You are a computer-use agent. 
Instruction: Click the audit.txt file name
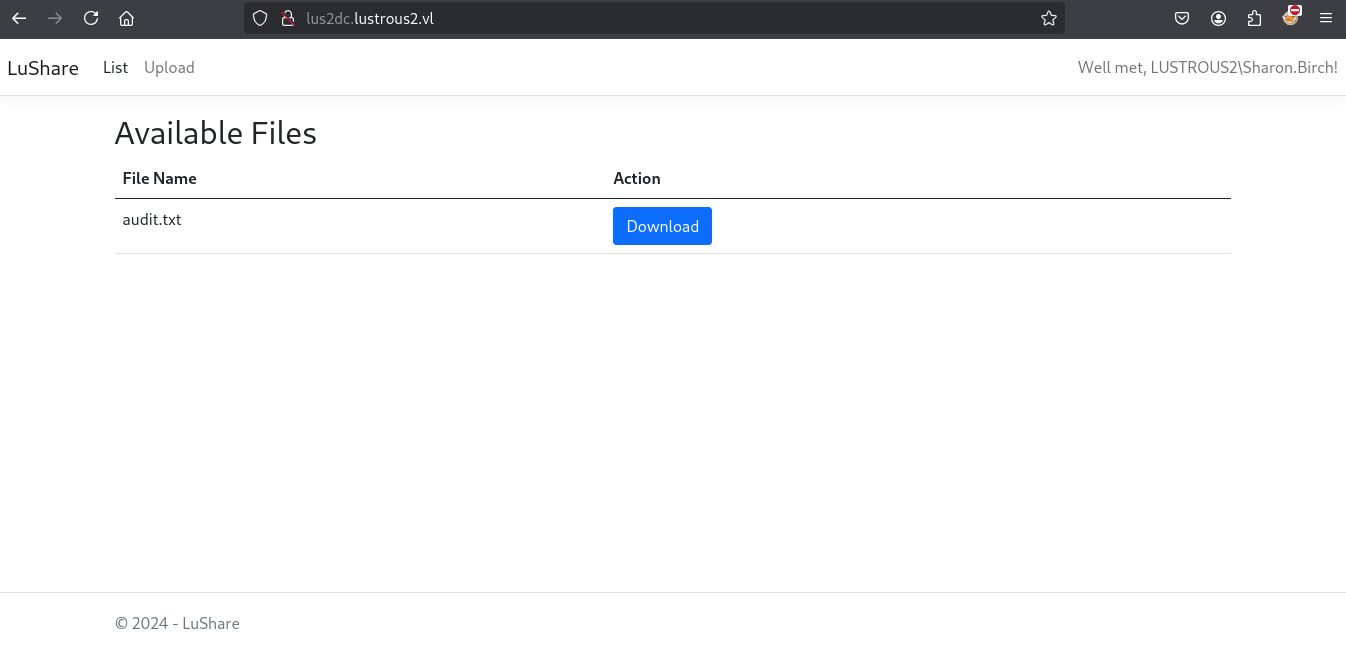pos(152,220)
